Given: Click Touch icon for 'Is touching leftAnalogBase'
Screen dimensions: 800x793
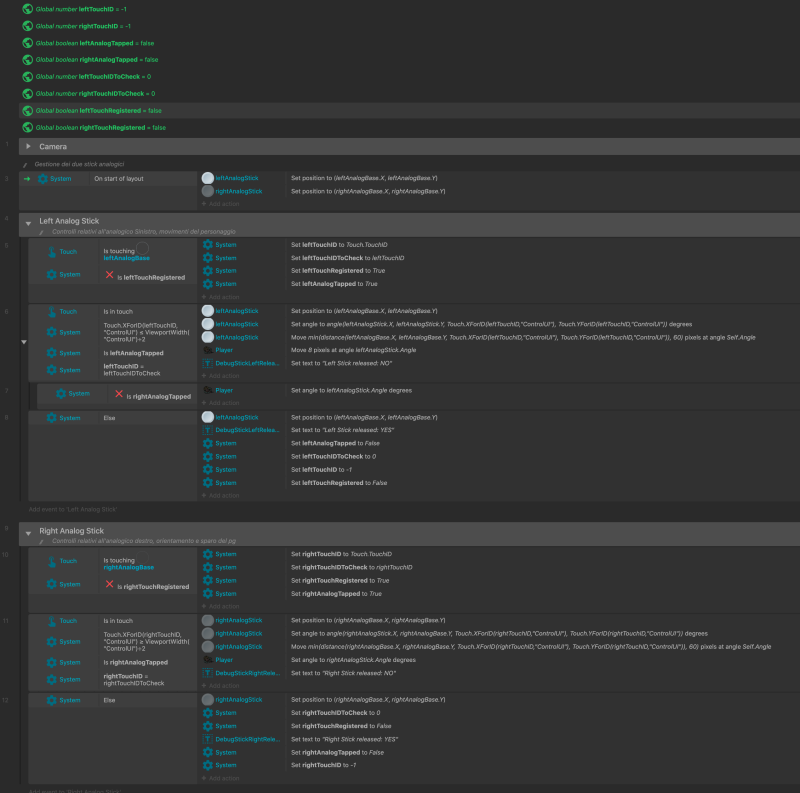Looking at the screenshot, I should tap(52, 252).
